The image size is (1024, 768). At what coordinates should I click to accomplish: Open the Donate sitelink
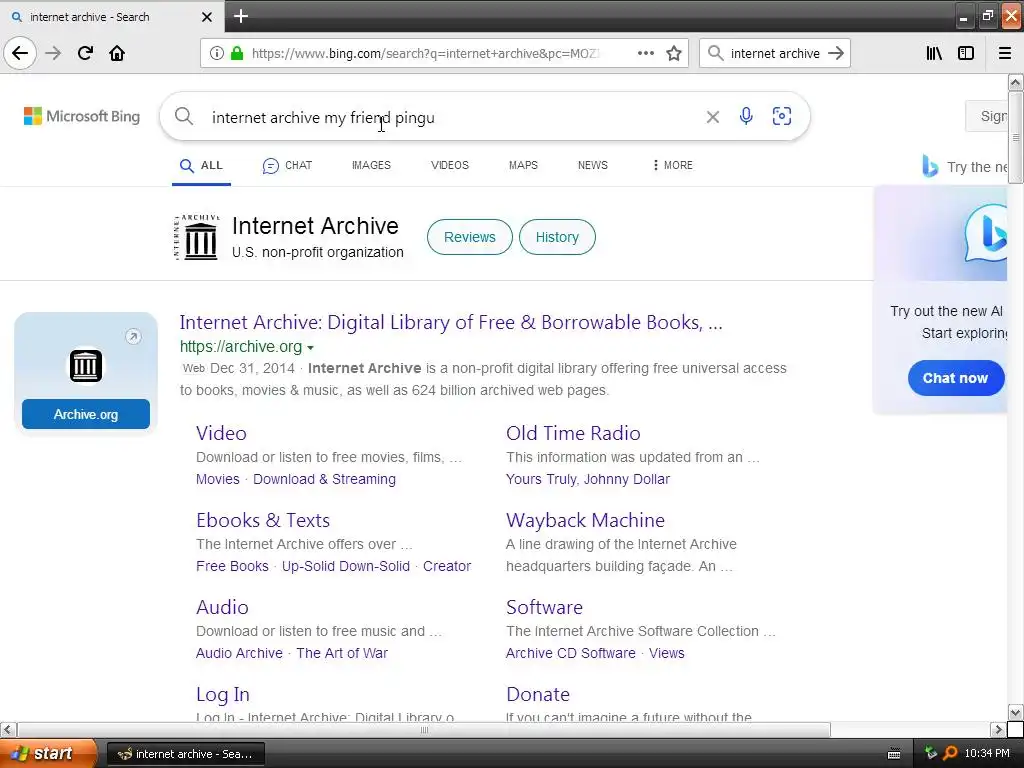click(x=537, y=694)
